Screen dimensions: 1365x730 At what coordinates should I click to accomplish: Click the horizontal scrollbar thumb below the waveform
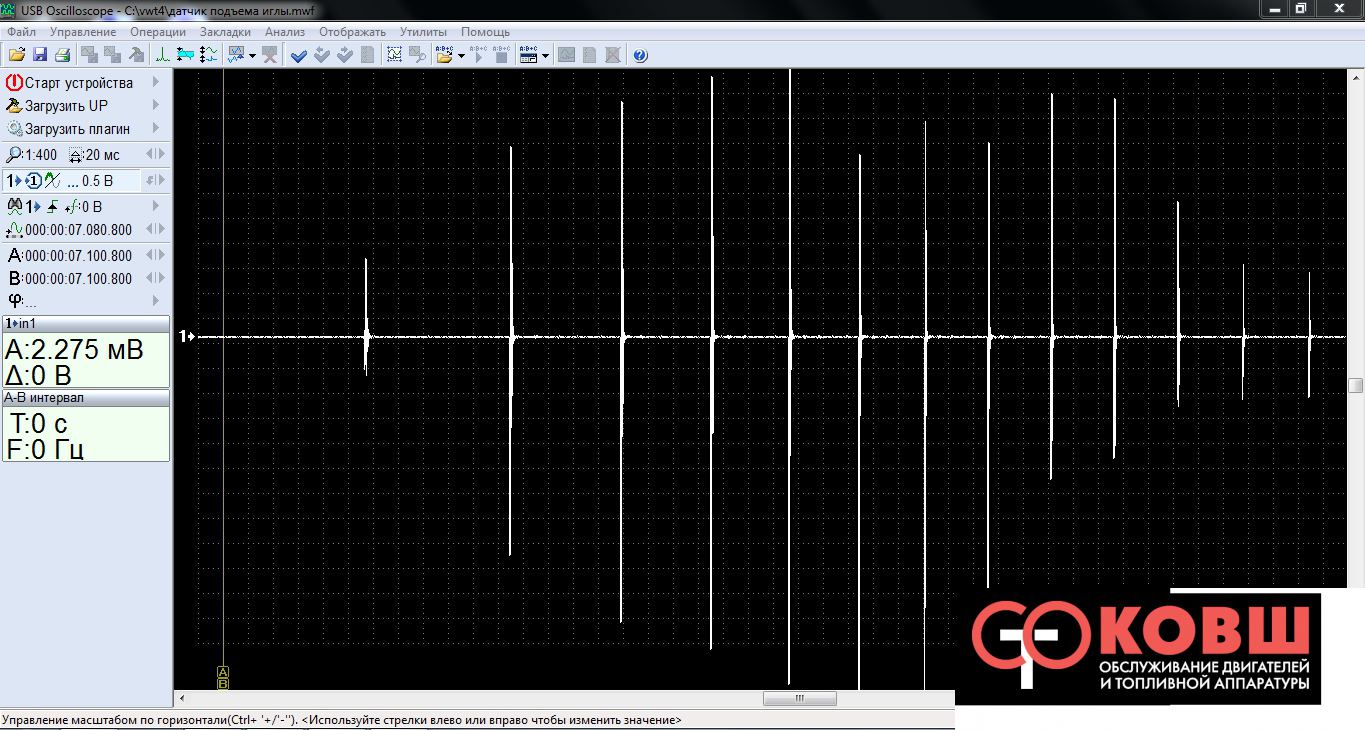click(798, 698)
